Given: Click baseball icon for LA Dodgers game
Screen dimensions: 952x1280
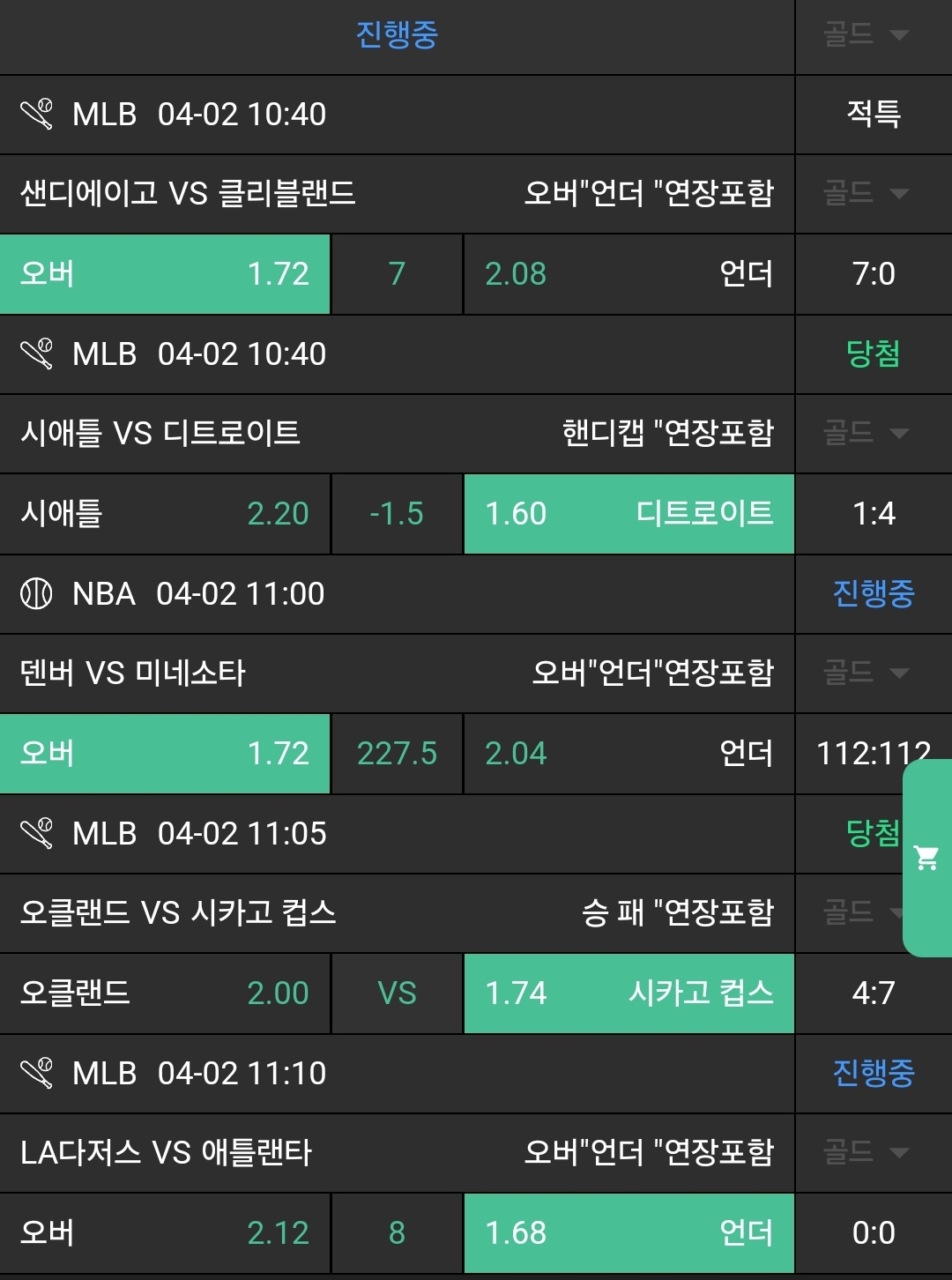Looking at the screenshot, I should pos(37,1074).
